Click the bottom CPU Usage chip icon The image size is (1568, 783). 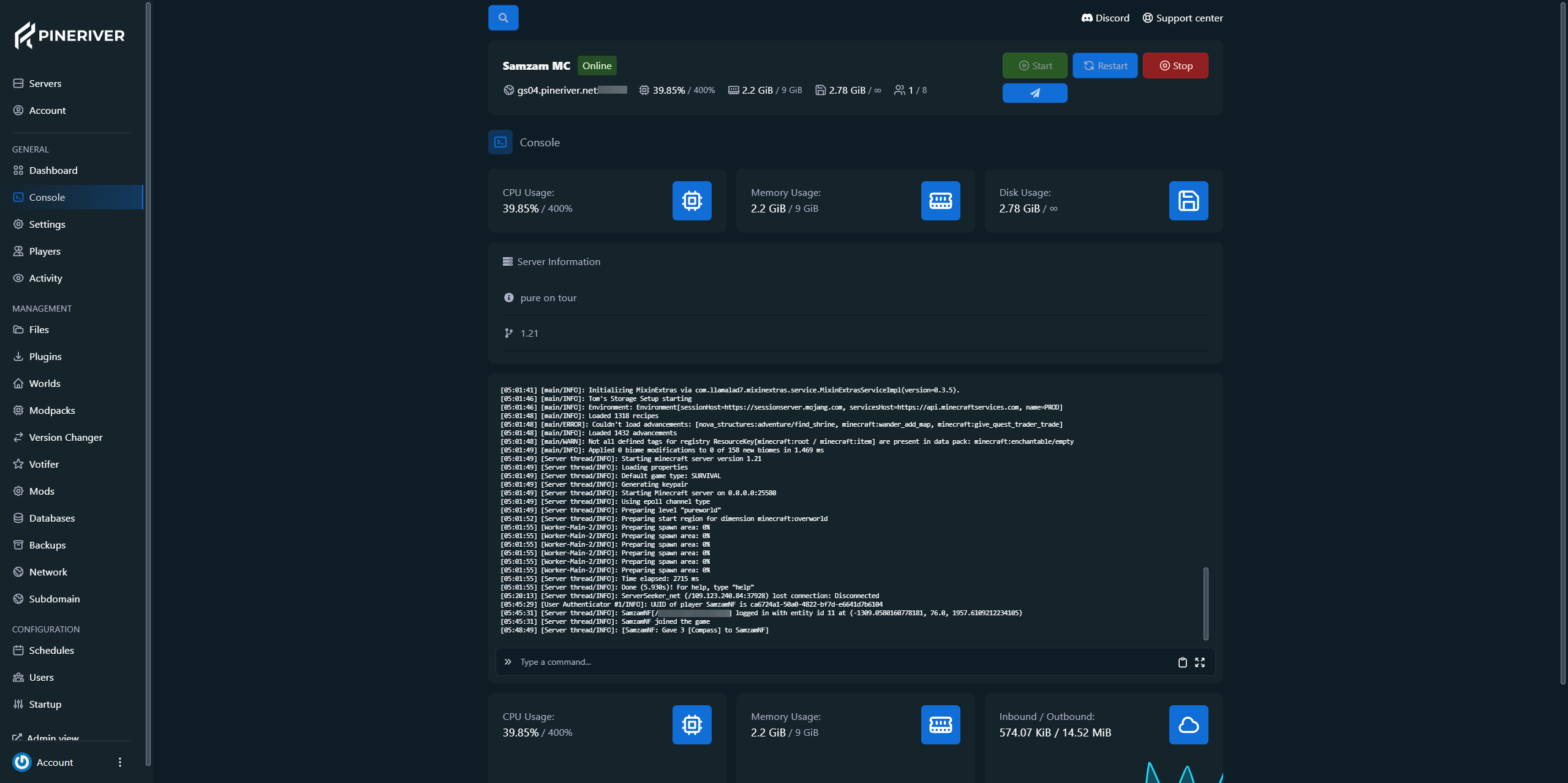tap(692, 725)
